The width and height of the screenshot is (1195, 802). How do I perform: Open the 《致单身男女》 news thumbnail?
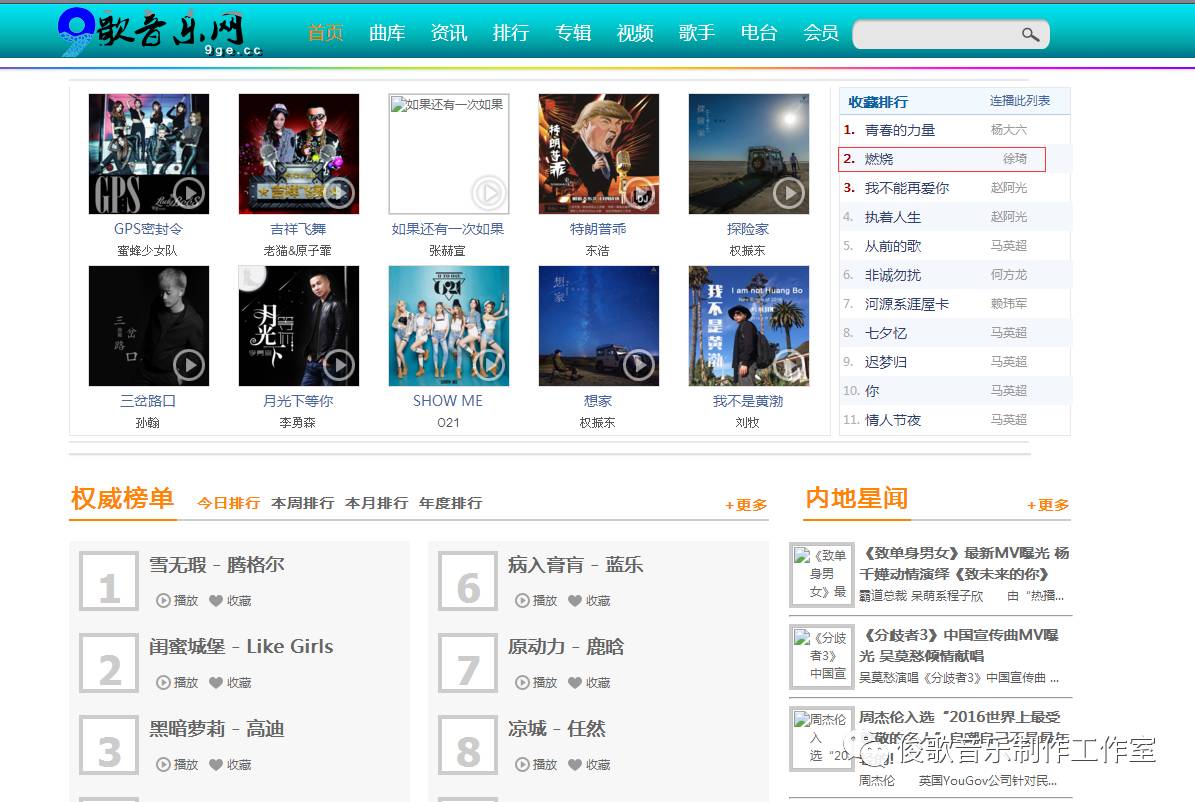click(821, 574)
